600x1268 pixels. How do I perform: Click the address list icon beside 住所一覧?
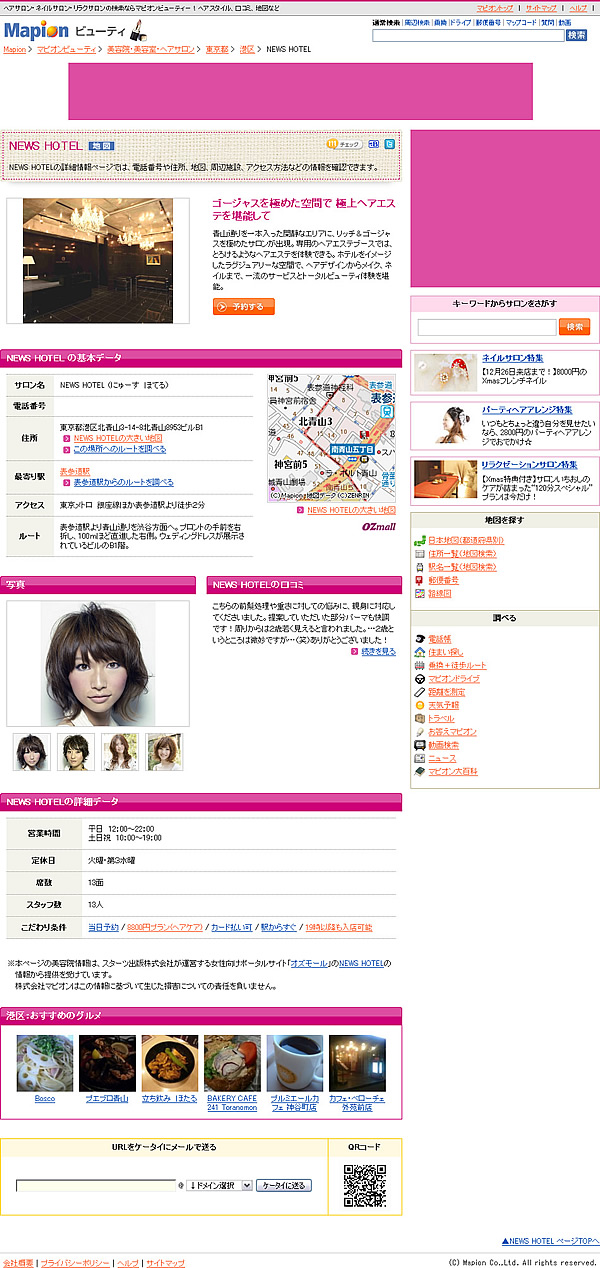(x=420, y=553)
